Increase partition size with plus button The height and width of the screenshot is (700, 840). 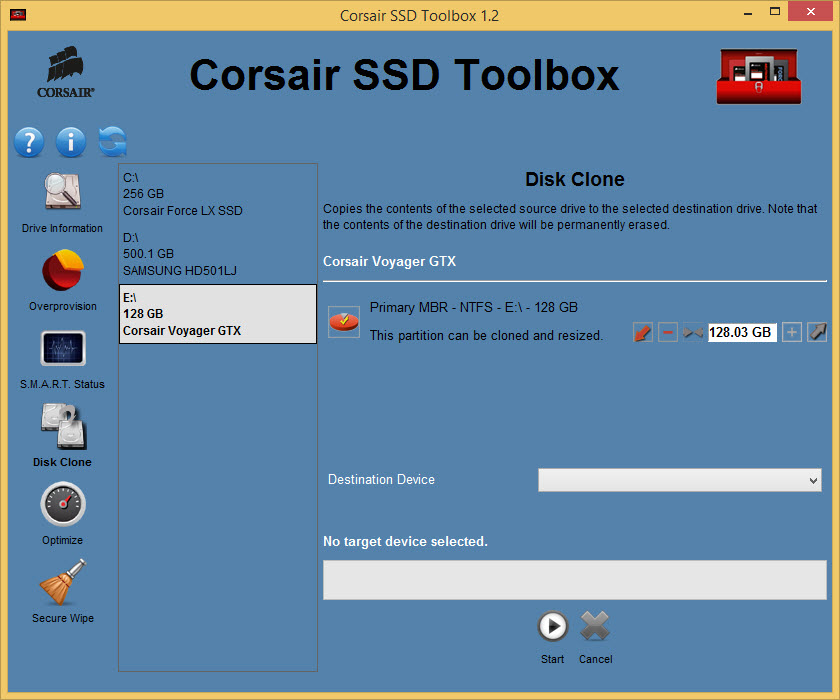(x=792, y=333)
